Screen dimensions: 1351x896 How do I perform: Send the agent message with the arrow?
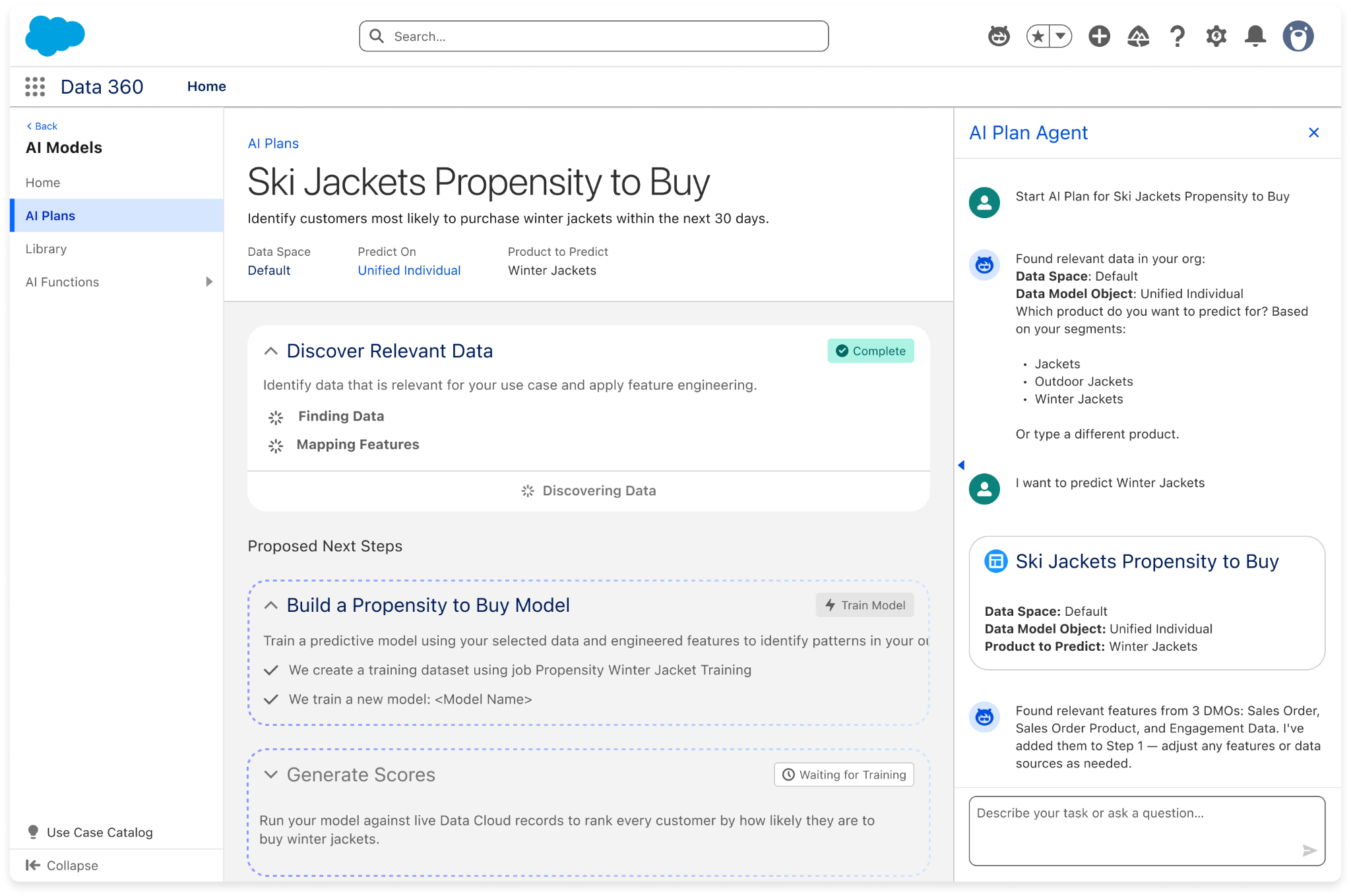point(1309,851)
